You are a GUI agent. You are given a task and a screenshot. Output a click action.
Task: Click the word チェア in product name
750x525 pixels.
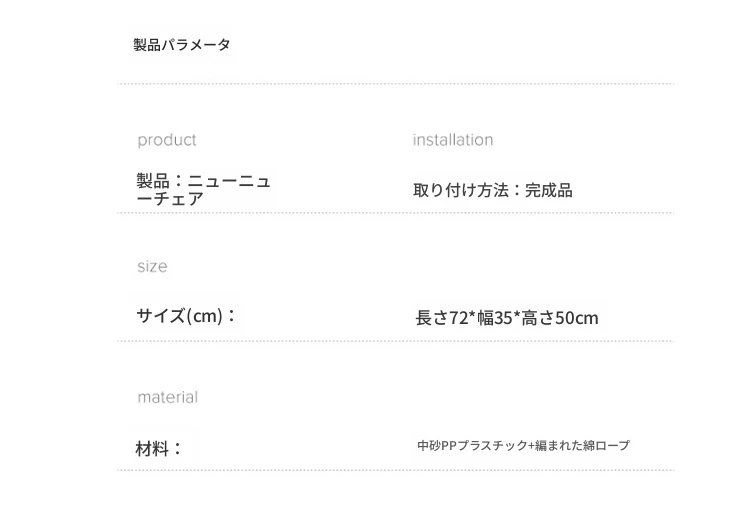point(178,199)
